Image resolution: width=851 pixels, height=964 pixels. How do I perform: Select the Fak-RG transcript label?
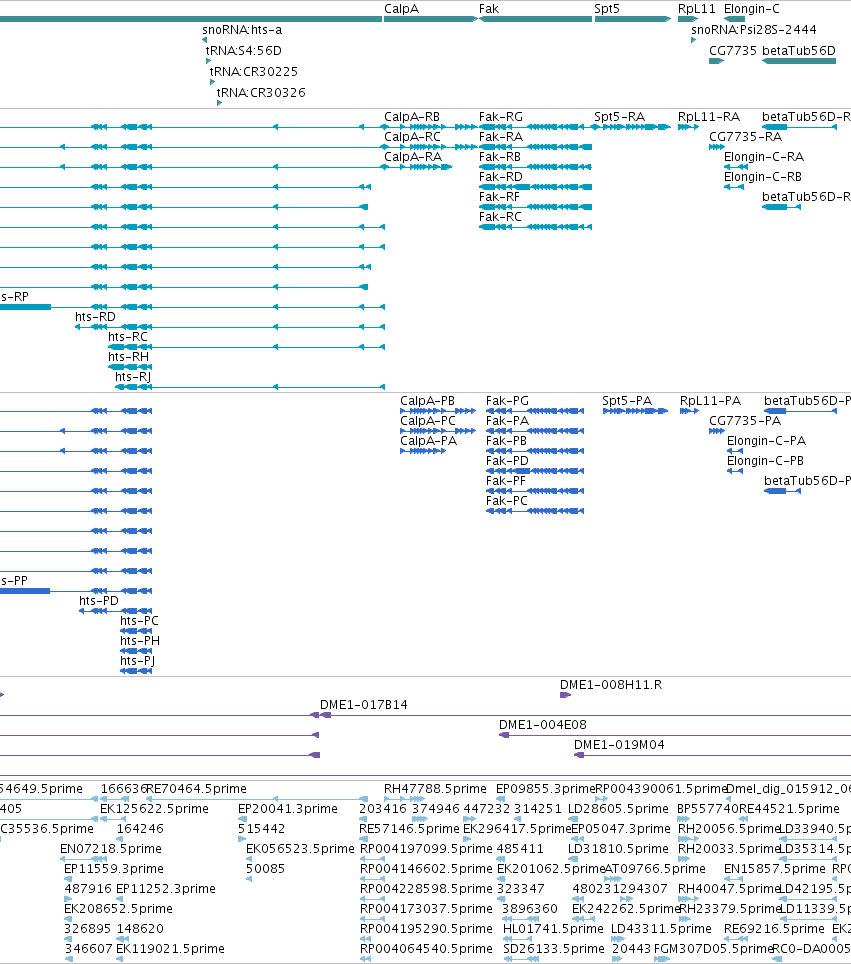501,117
